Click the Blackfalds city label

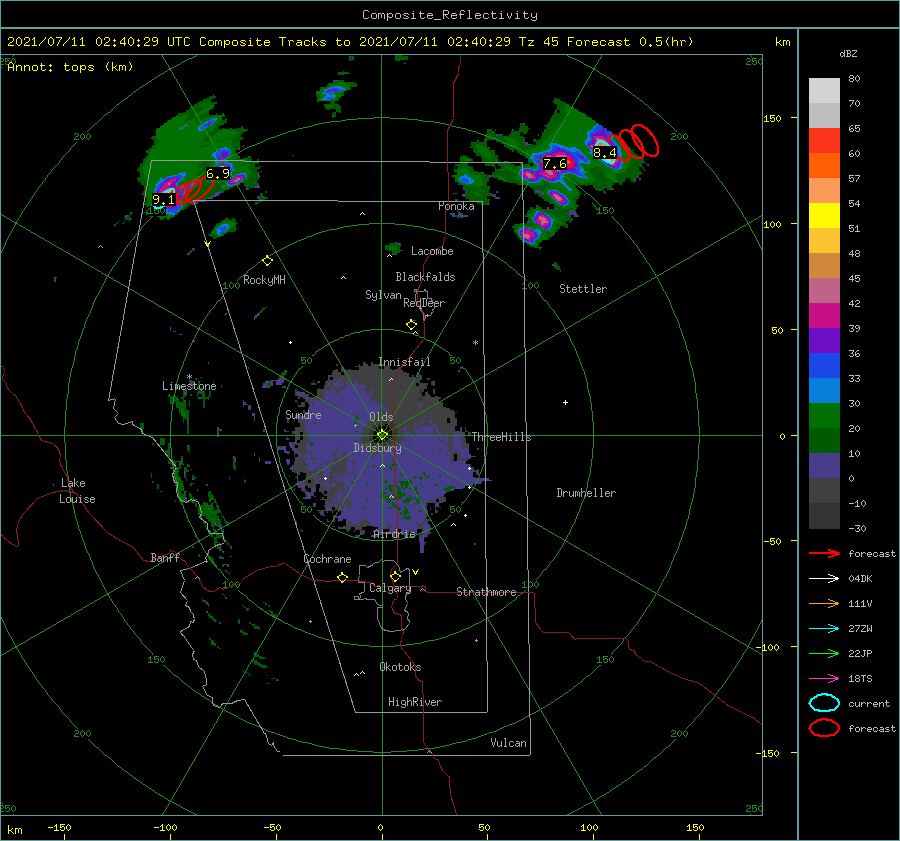[x=425, y=277]
